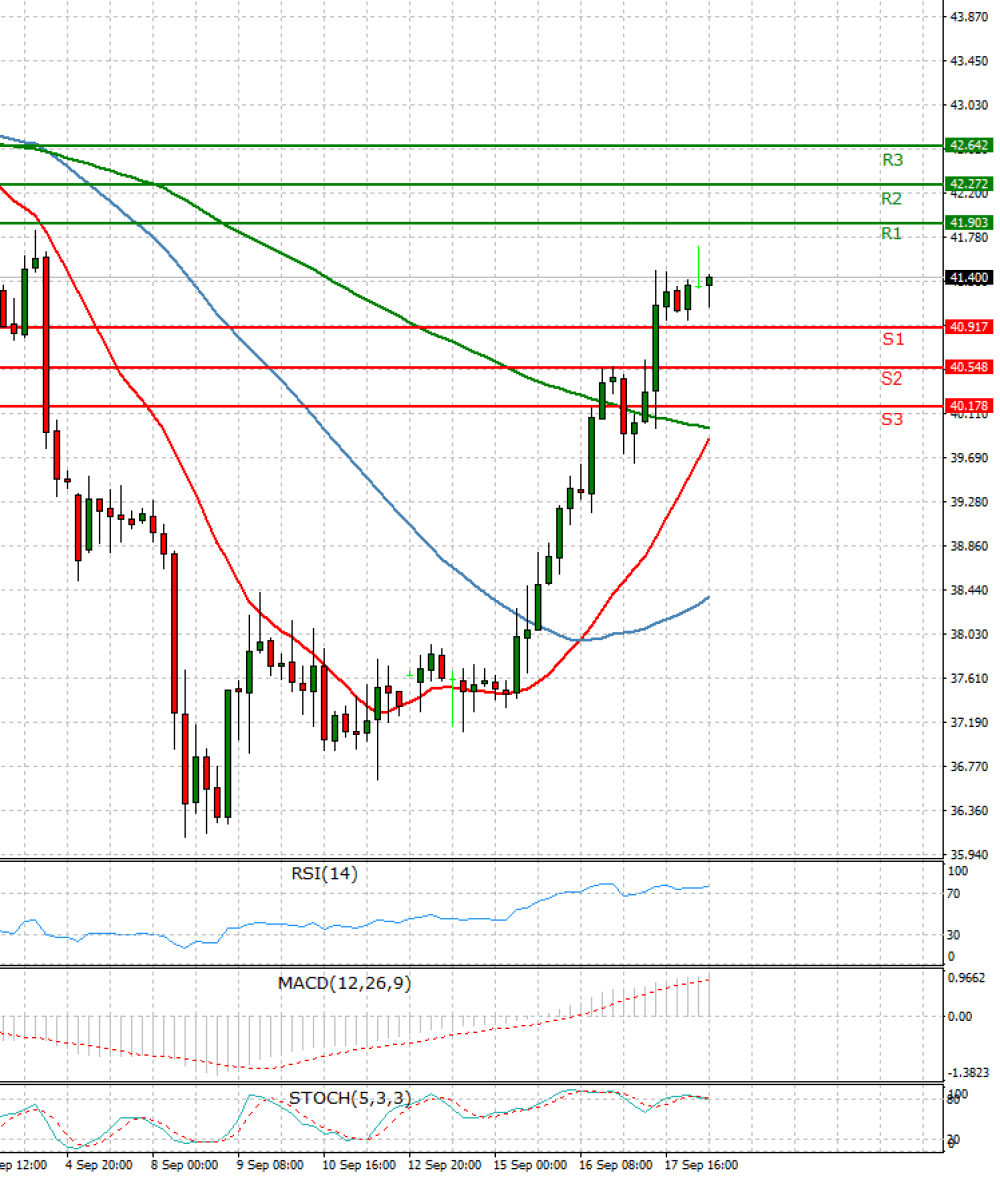Click the 41.903 R1 price label
The width and height of the screenshot is (1000, 1180).
pos(968,223)
